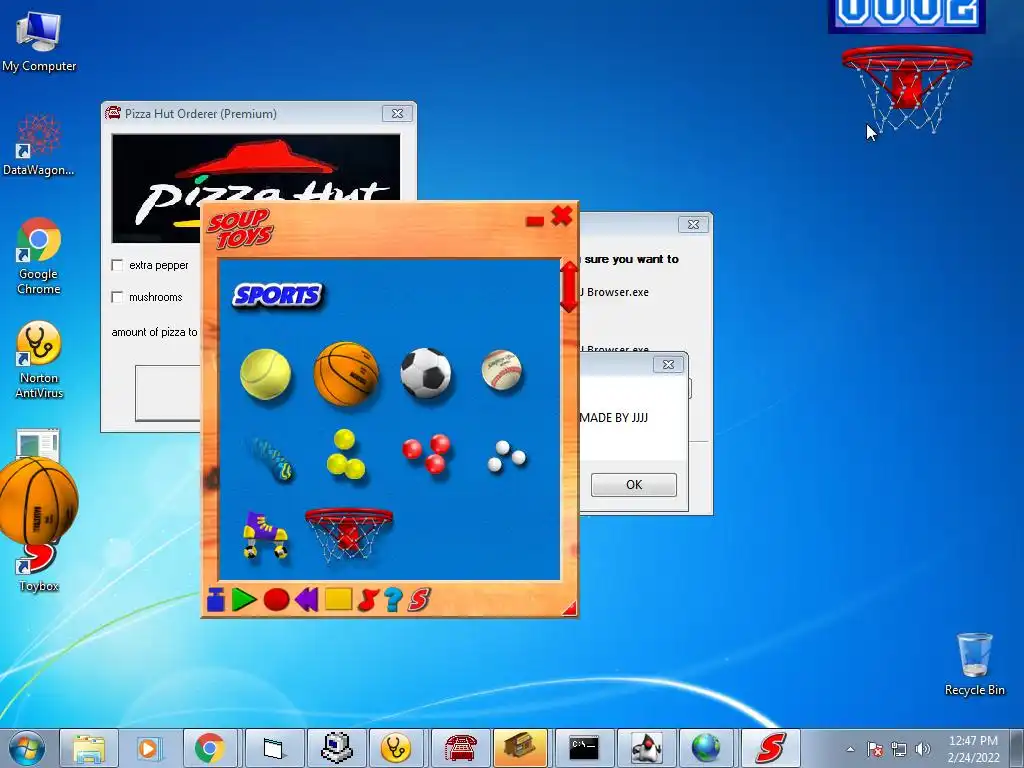Switch to the Java mascot taskbar item
The height and width of the screenshot is (768, 1024).
[645, 748]
